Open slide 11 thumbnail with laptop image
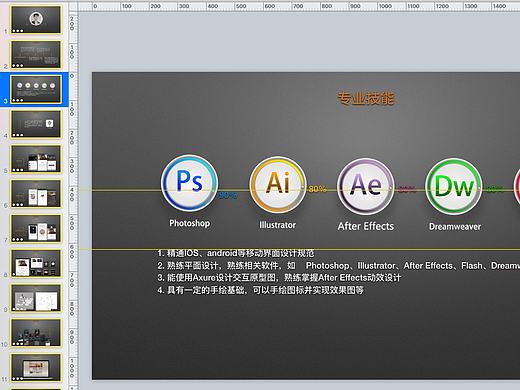This screenshot has height=390, width=520. click(36, 367)
